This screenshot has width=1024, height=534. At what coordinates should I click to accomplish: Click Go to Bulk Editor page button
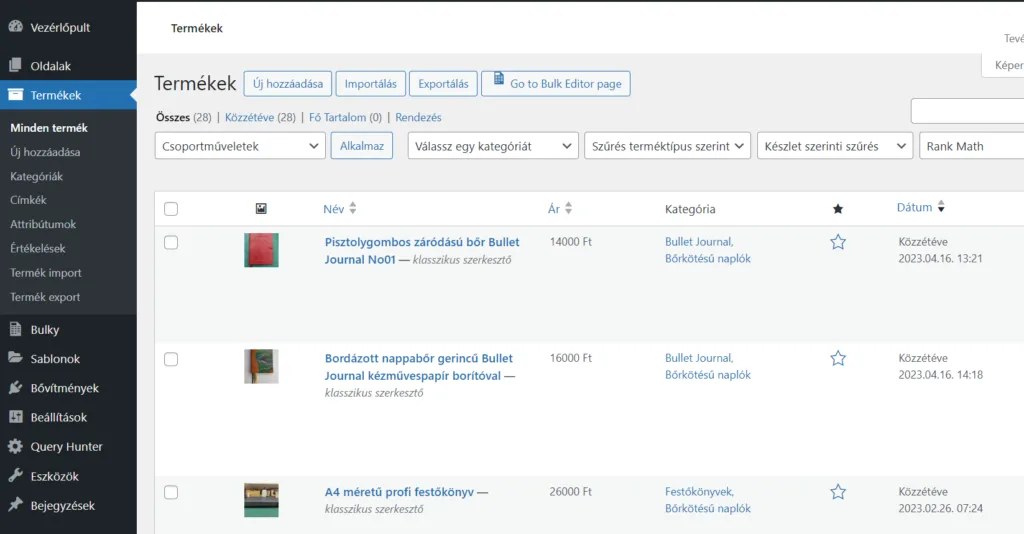tap(556, 84)
